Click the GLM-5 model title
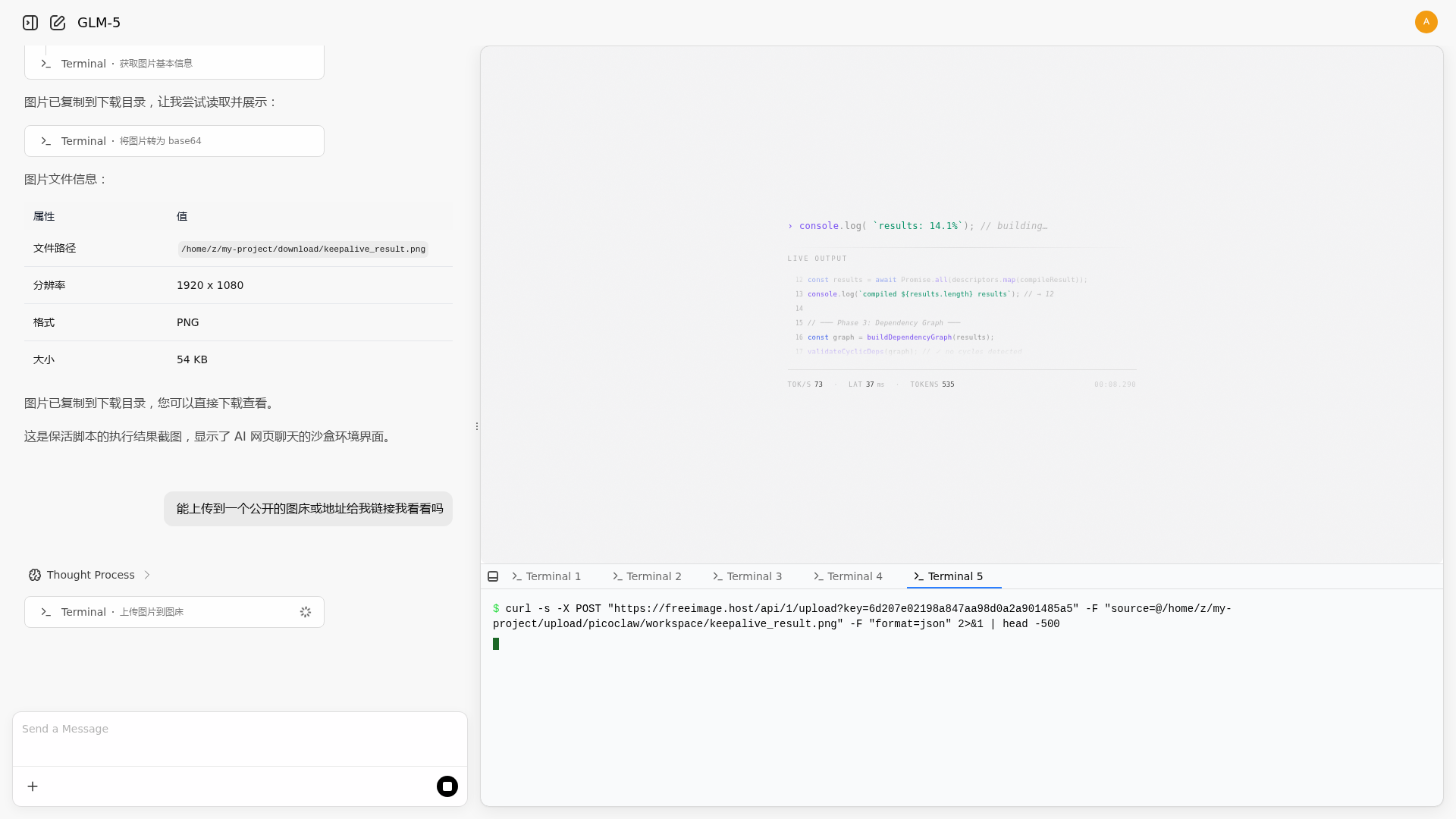 [99, 23]
